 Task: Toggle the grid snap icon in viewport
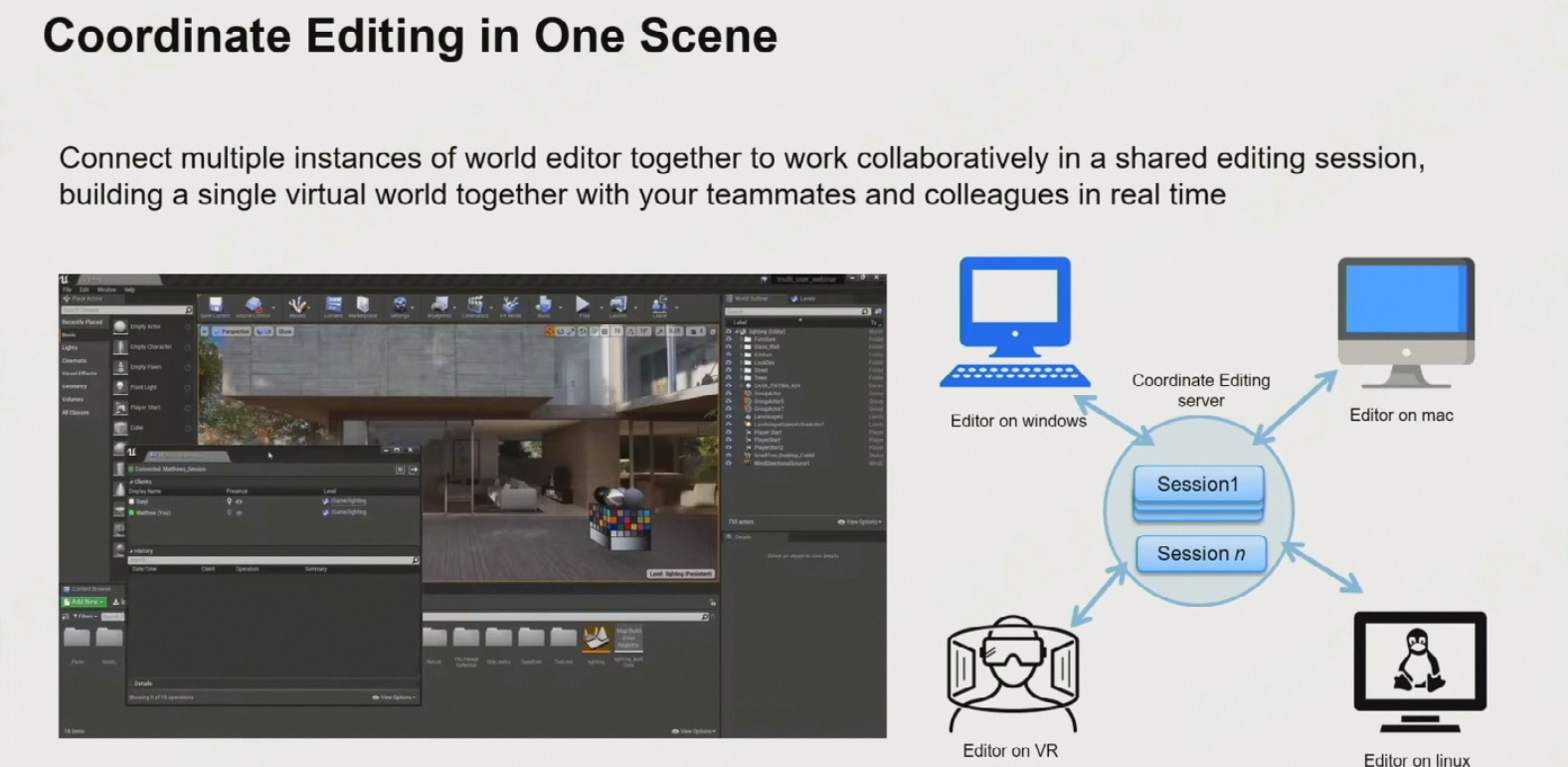[x=605, y=331]
